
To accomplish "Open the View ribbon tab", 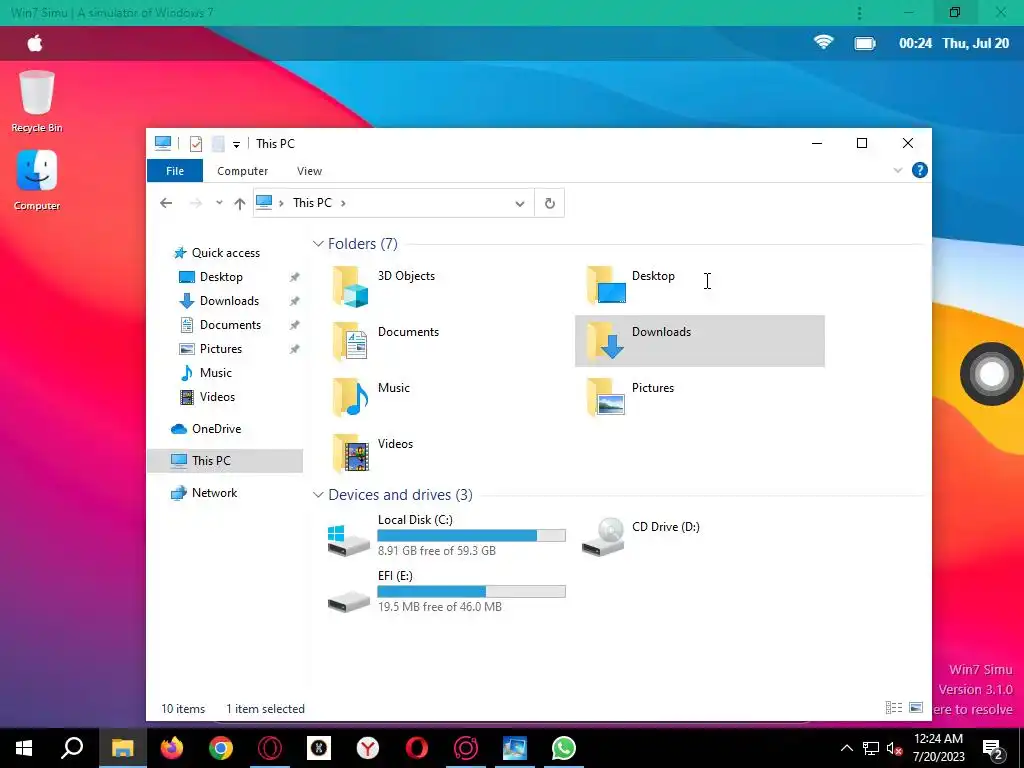I will point(310,171).
